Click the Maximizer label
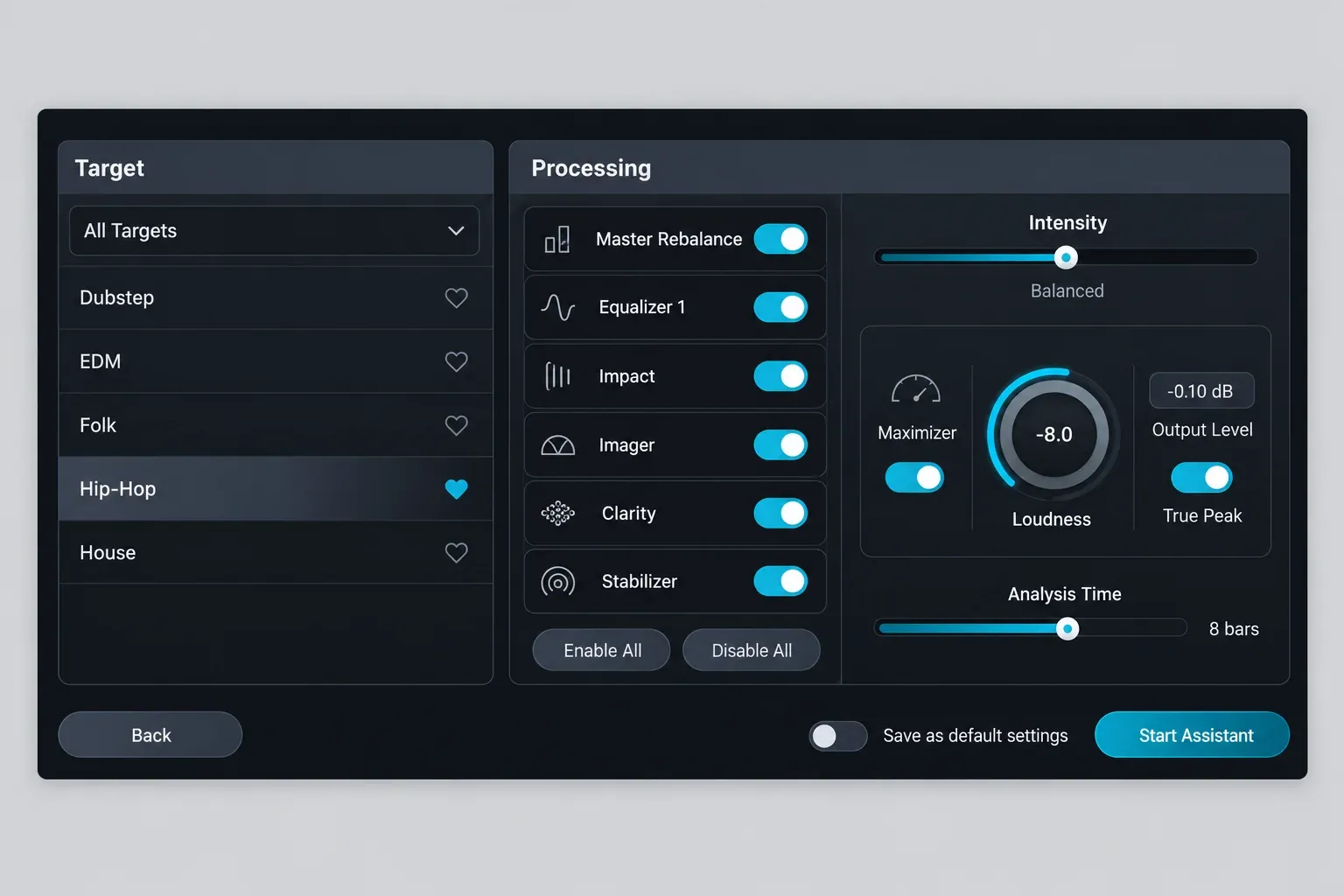This screenshot has width=1344, height=896. pyautogui.click(x=917, y=433)
